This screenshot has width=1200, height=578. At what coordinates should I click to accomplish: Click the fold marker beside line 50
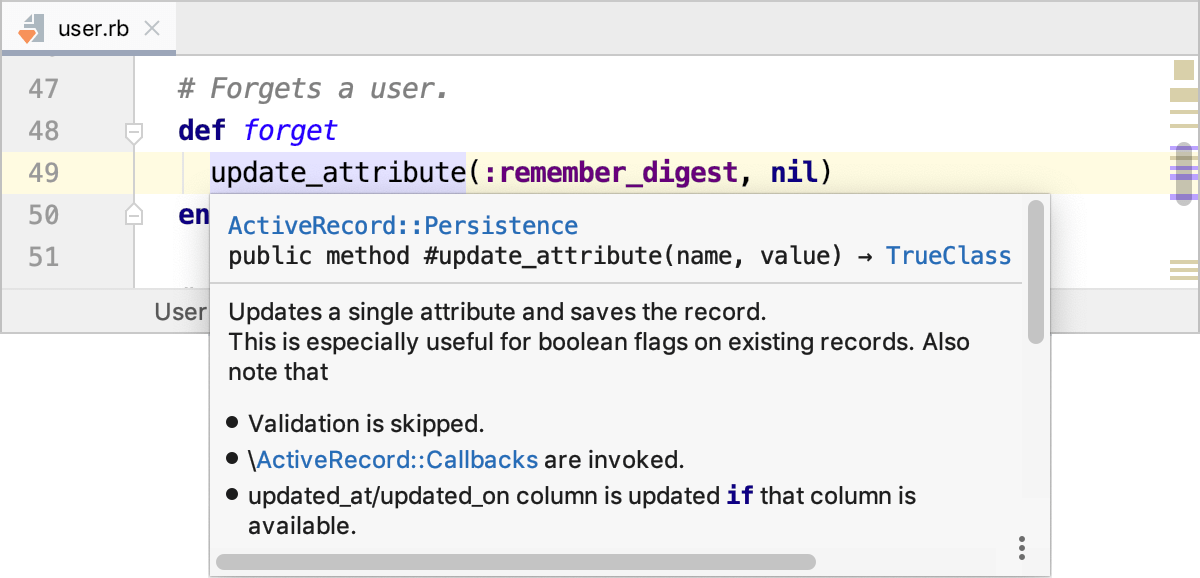click(x=133, y=213)
